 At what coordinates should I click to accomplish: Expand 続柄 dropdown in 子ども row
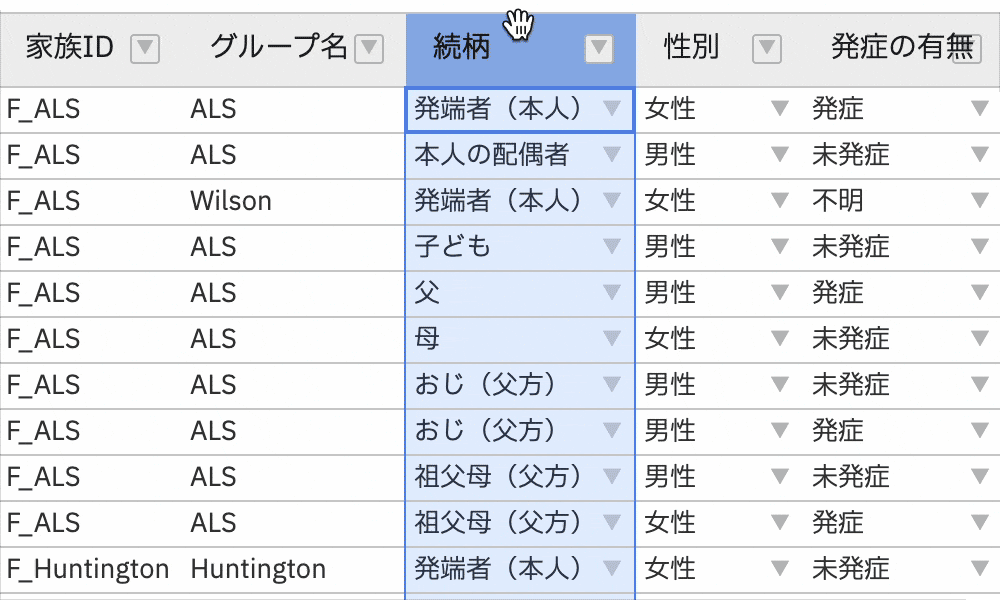[612, 247]
